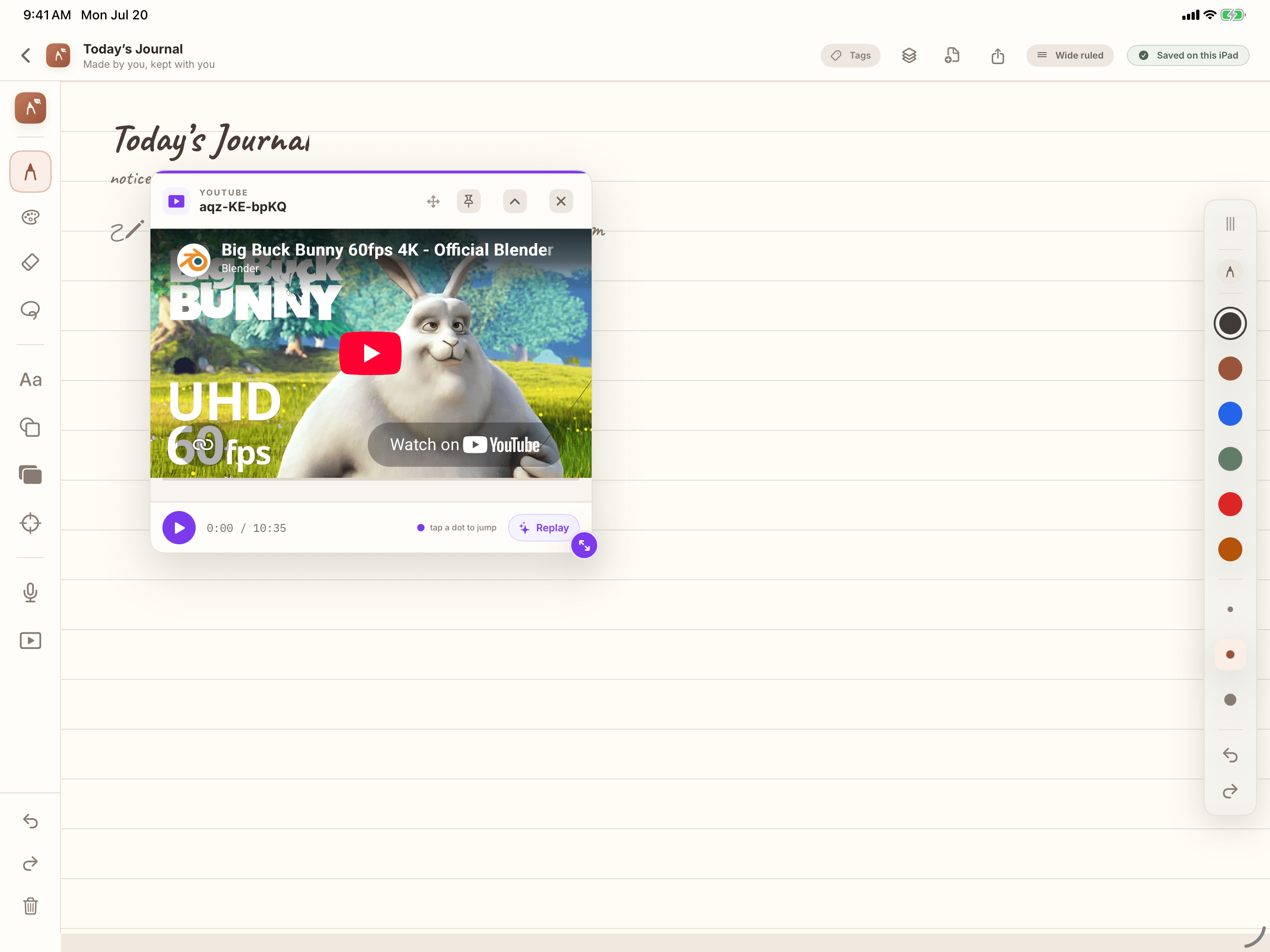
Task: Choose the orange color swatch
Action: click(1230, 549)
